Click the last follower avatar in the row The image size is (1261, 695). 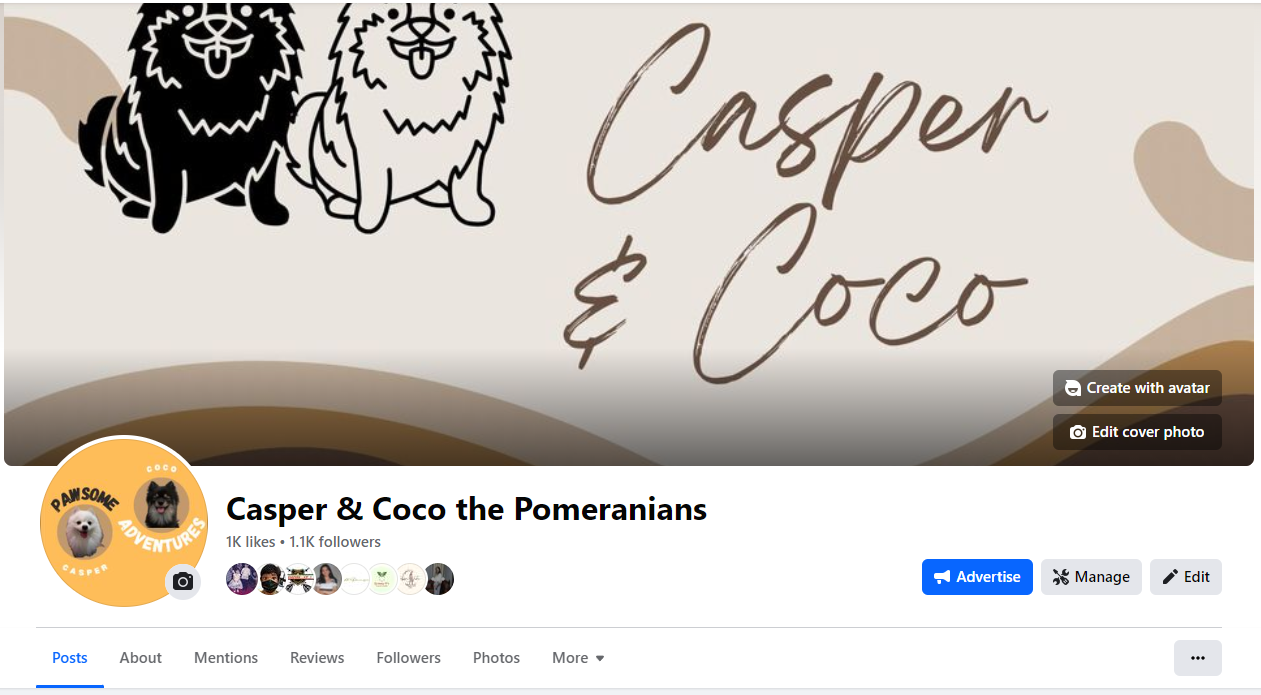[x=438, y=579]
